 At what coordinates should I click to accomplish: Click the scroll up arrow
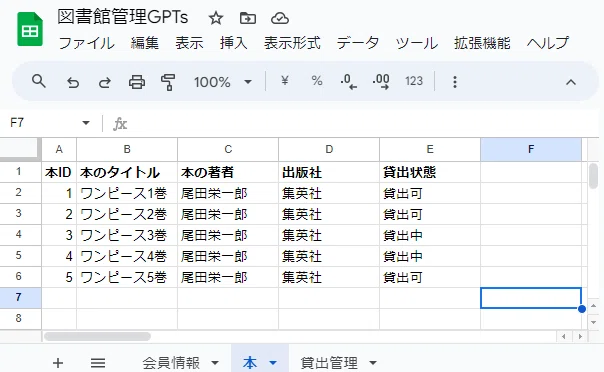(593, 305)
